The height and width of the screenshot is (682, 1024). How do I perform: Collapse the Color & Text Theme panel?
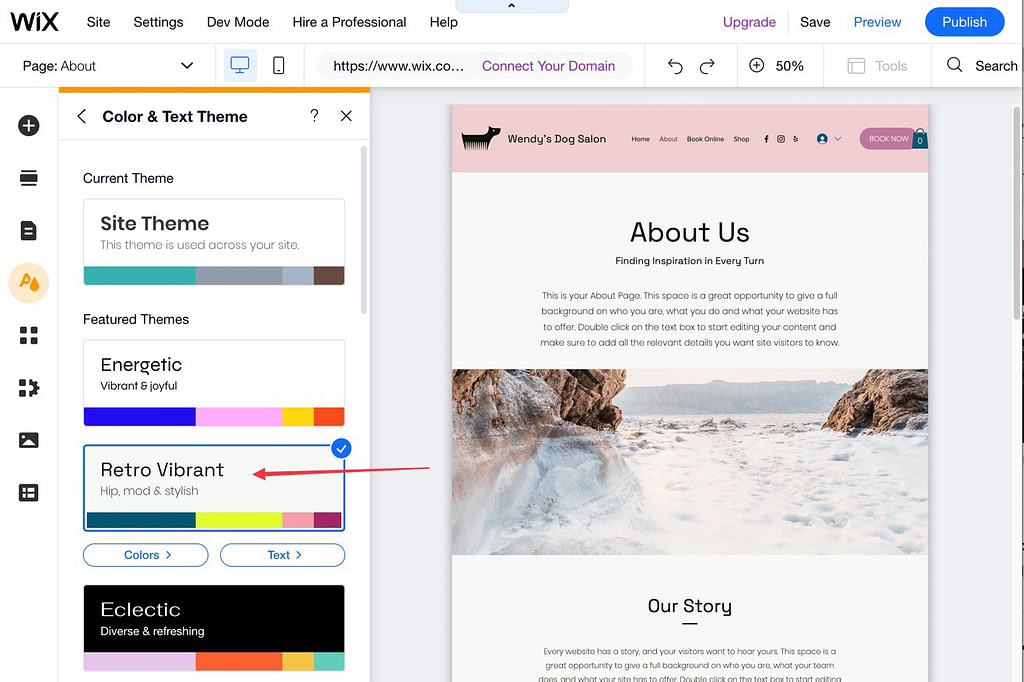[81, 116]
